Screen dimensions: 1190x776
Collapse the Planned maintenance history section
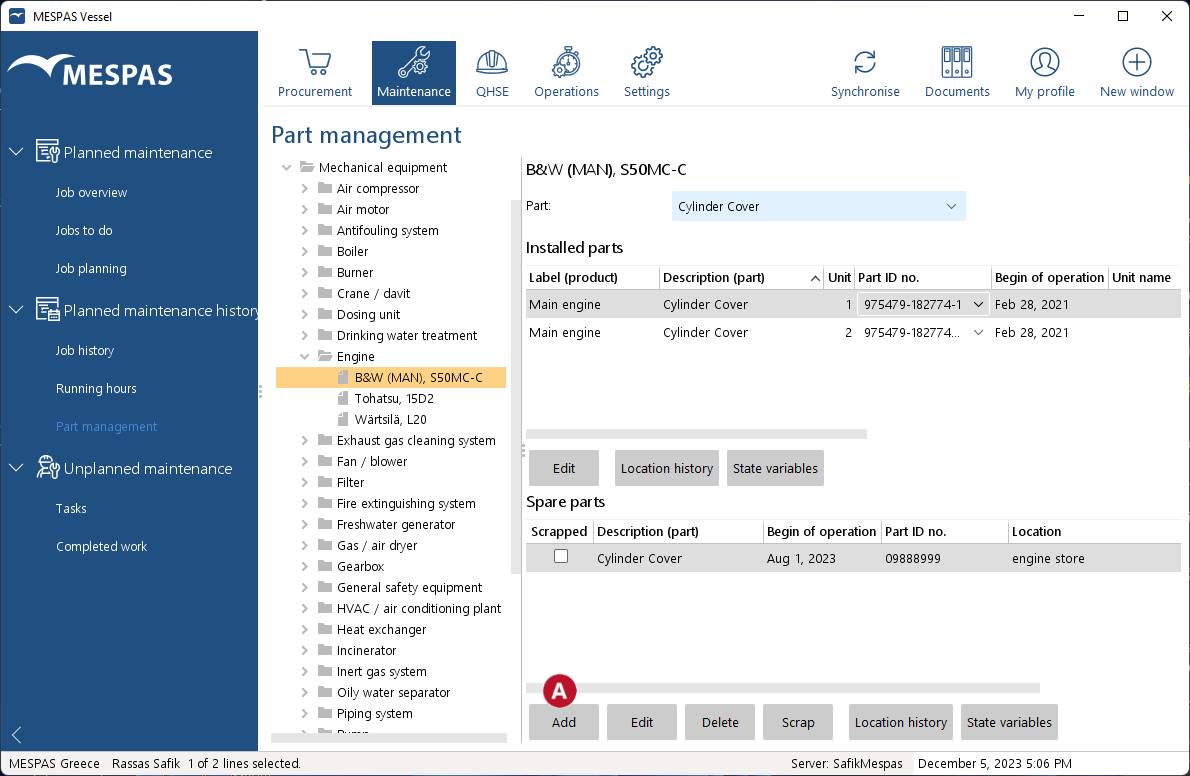click(16, 309)
